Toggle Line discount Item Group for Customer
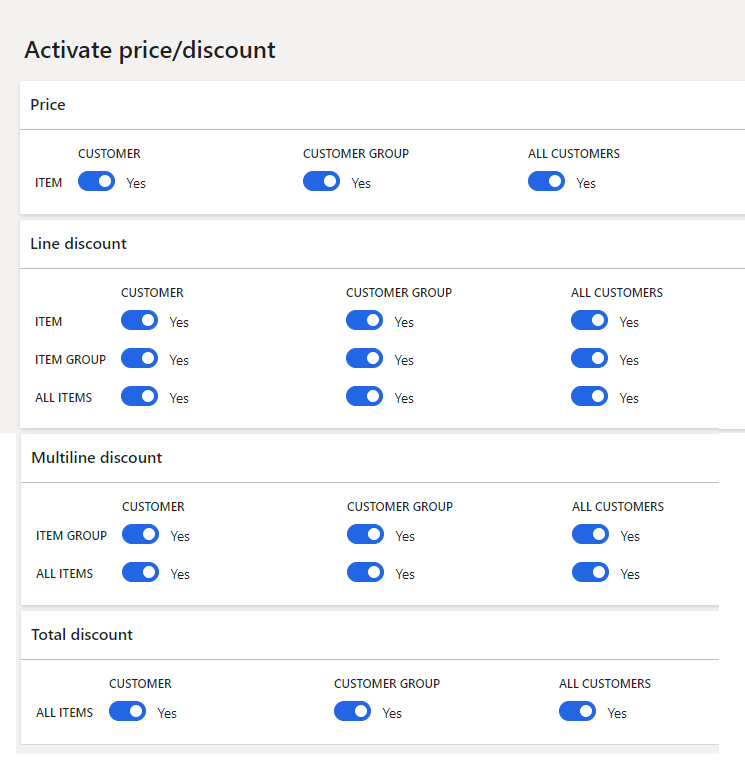 (x=139, y=359)
